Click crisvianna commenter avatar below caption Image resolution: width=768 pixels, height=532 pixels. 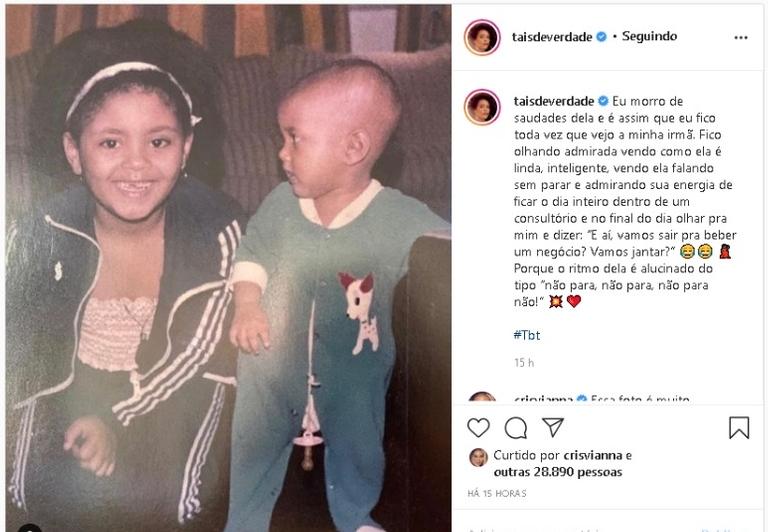(482, 397)
